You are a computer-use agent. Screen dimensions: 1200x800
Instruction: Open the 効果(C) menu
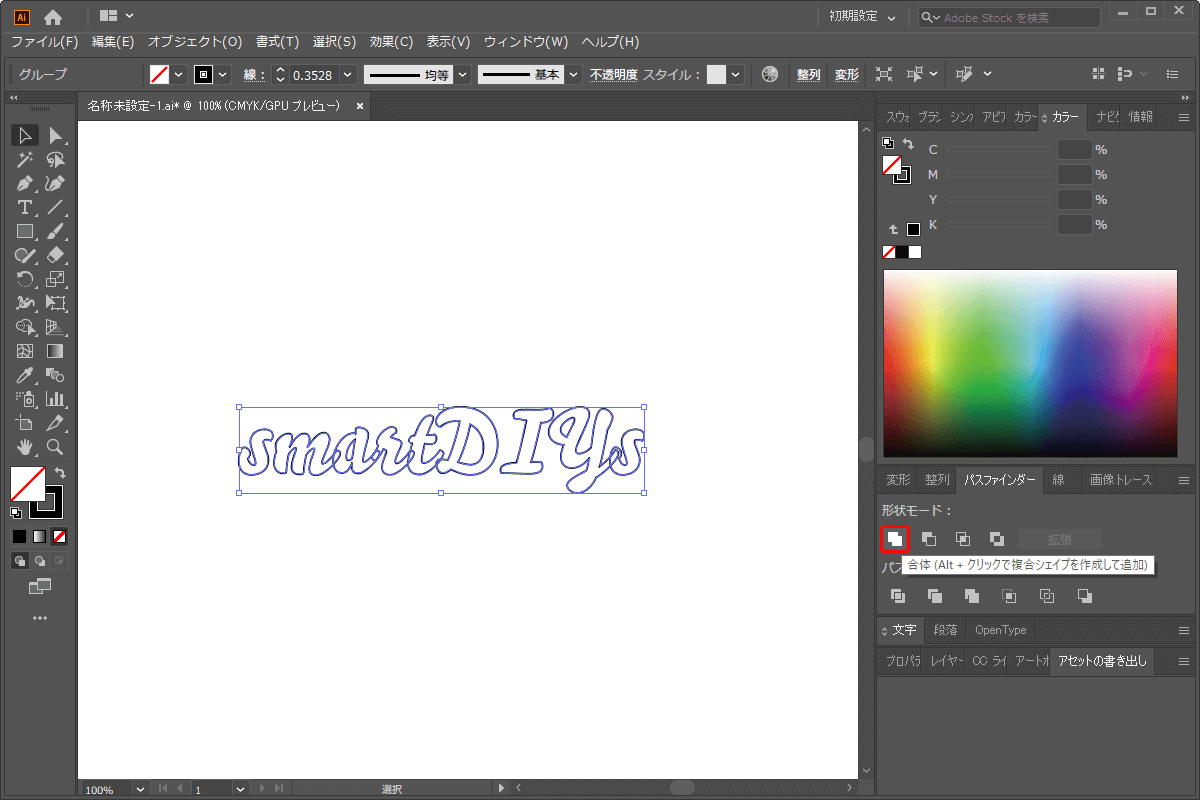(391, 42)
